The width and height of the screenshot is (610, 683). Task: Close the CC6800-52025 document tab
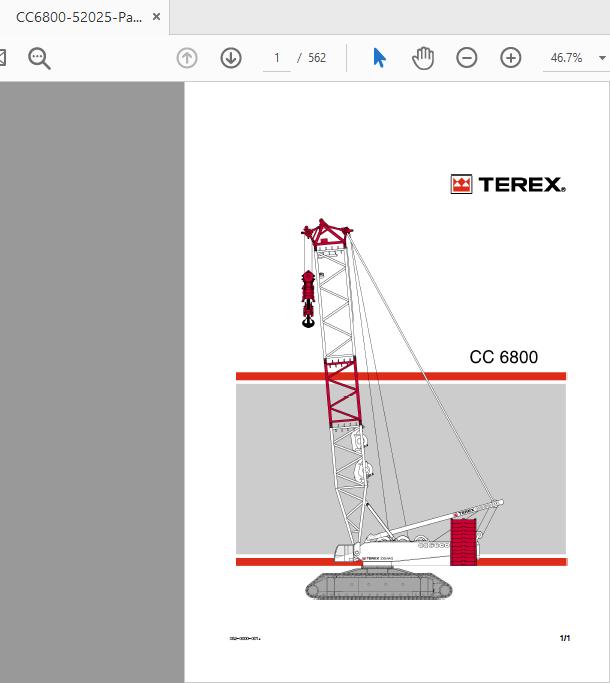click(x=156, y=17)
